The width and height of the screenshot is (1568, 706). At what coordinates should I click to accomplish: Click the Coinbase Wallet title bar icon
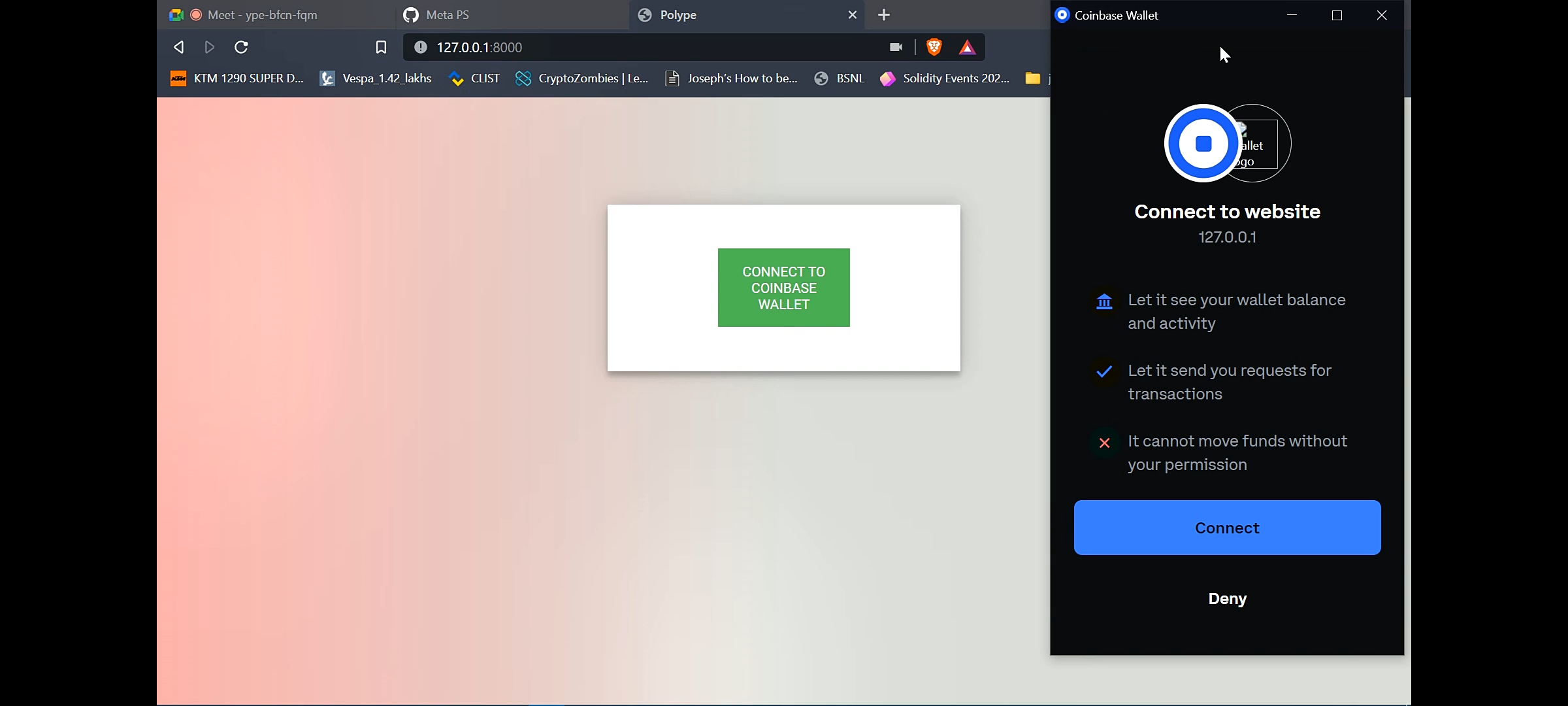click(1062, 14)
